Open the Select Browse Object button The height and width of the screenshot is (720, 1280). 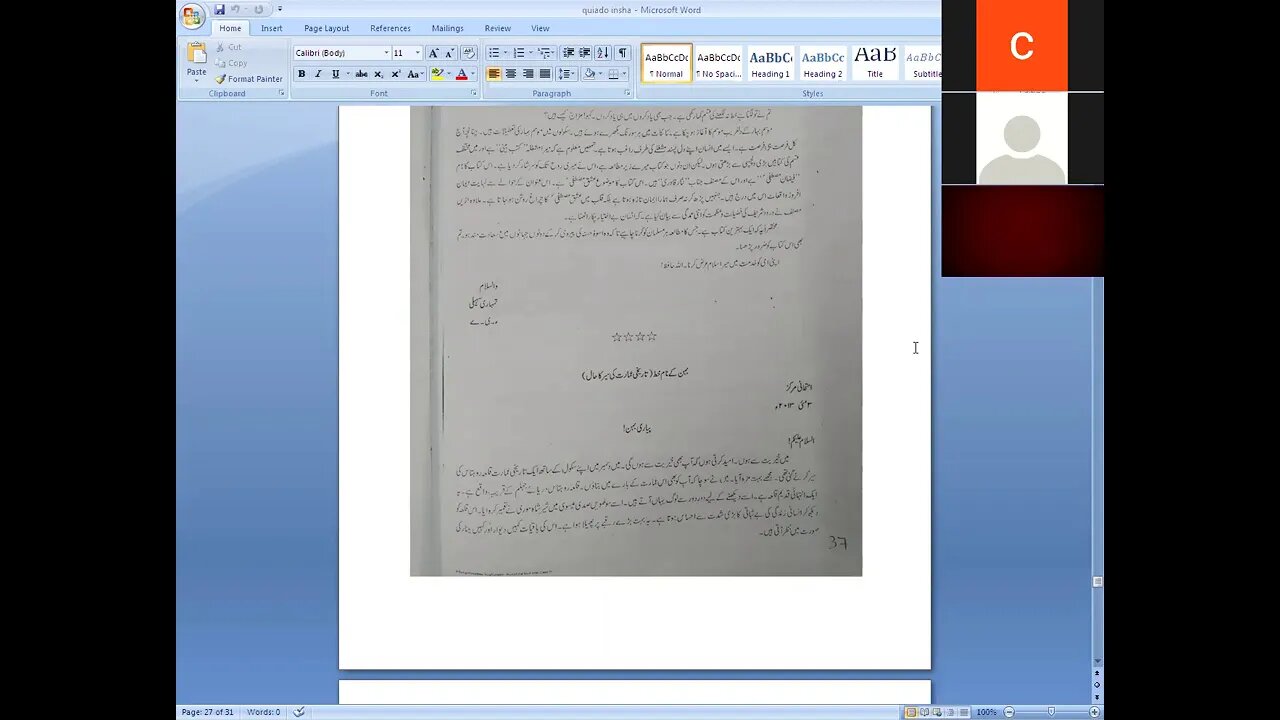pyautogui.click(x=1097, y=685)
